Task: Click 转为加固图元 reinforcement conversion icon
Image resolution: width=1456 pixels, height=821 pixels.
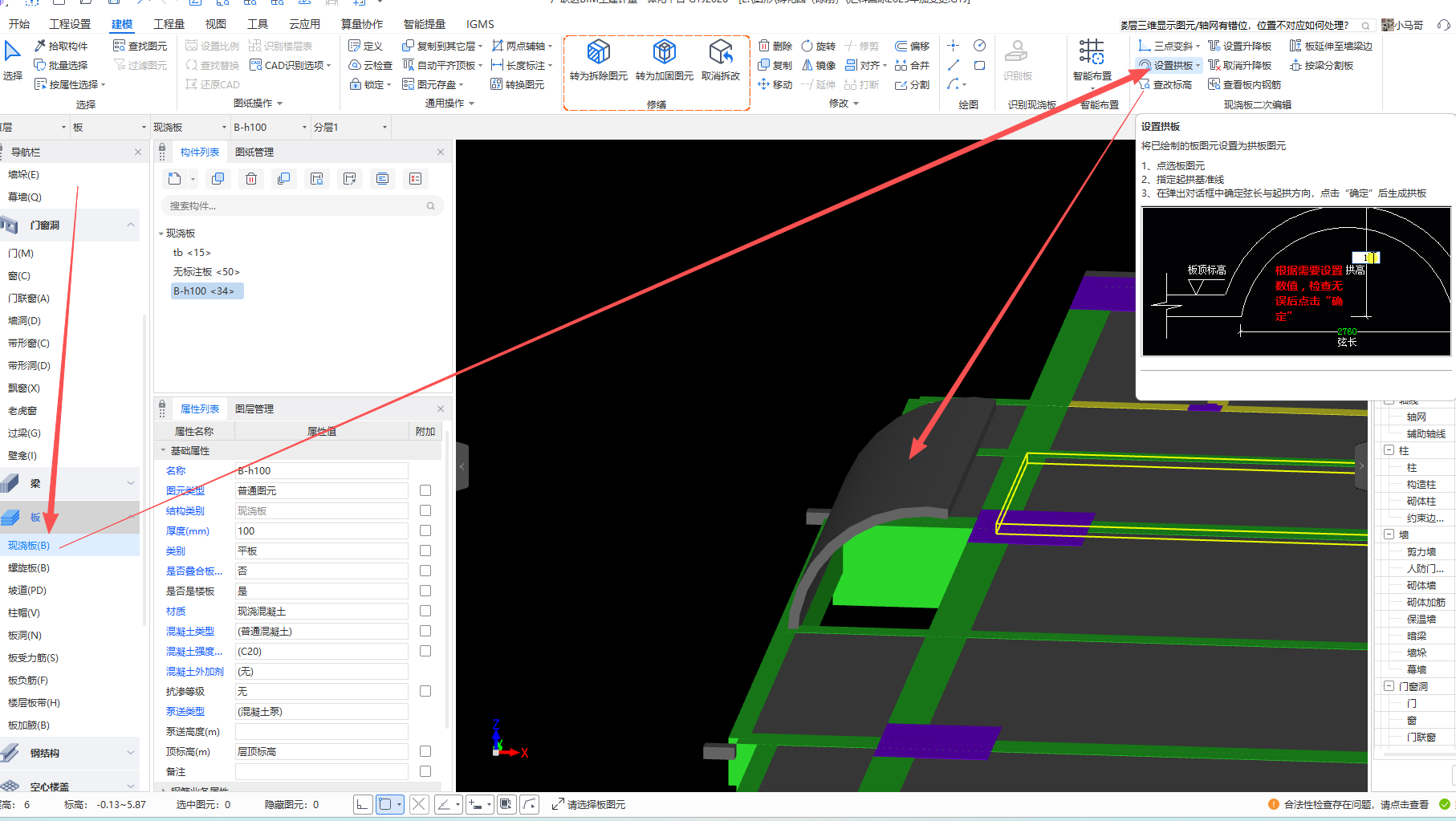Action: (664, 61)
